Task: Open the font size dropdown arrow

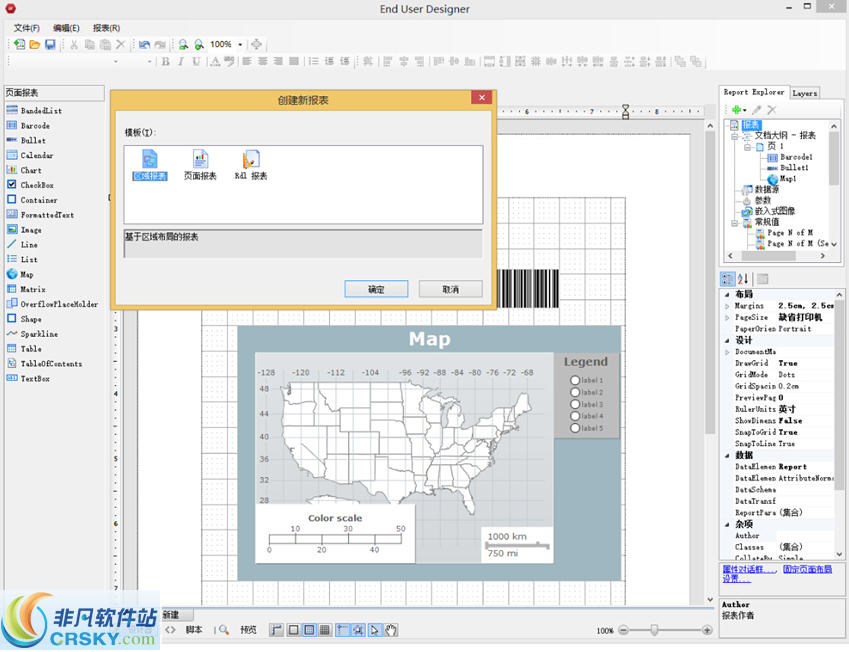Action: [149, 61]
